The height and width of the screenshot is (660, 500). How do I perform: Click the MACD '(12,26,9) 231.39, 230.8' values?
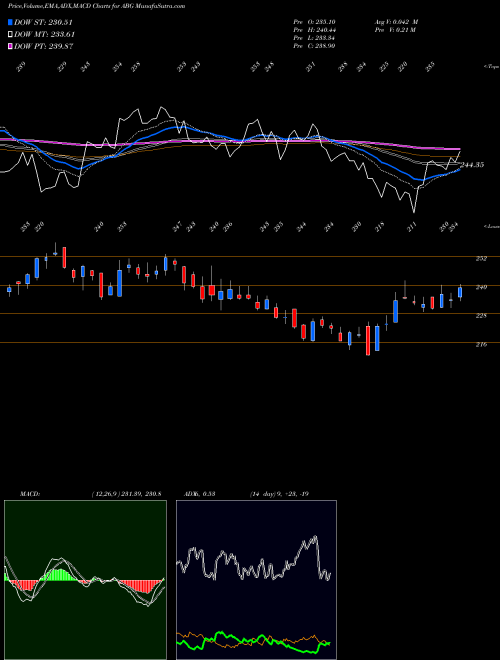click(x=126, y=494)
